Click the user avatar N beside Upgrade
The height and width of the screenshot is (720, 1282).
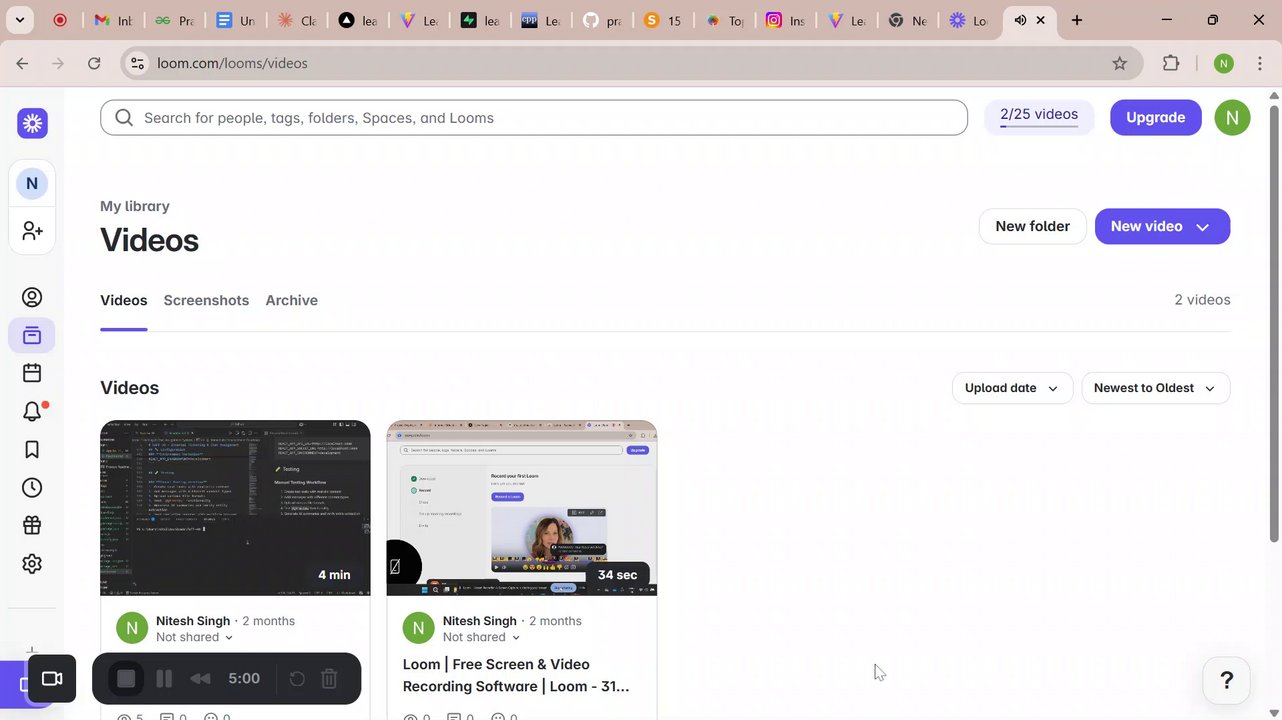1232,117
